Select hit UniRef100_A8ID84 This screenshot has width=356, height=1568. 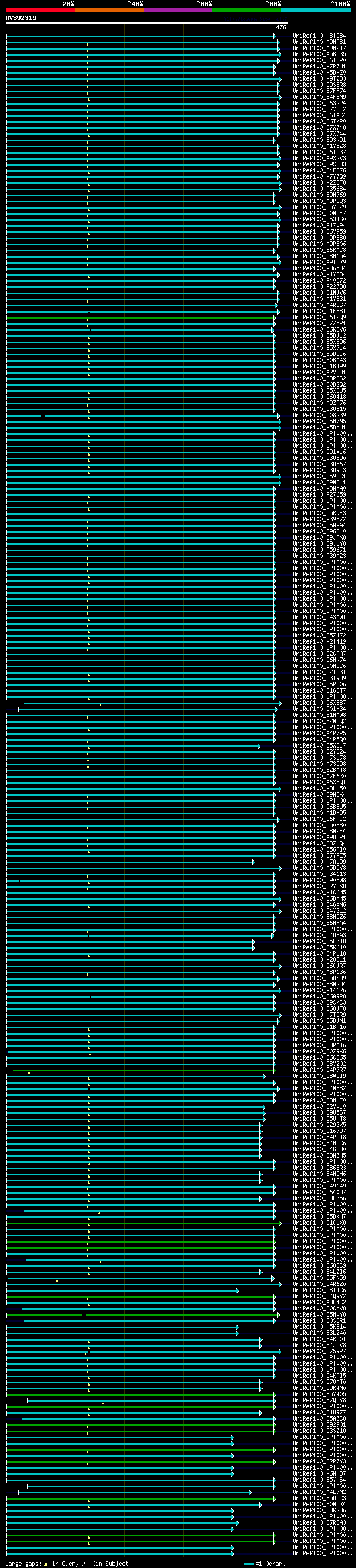319,36
